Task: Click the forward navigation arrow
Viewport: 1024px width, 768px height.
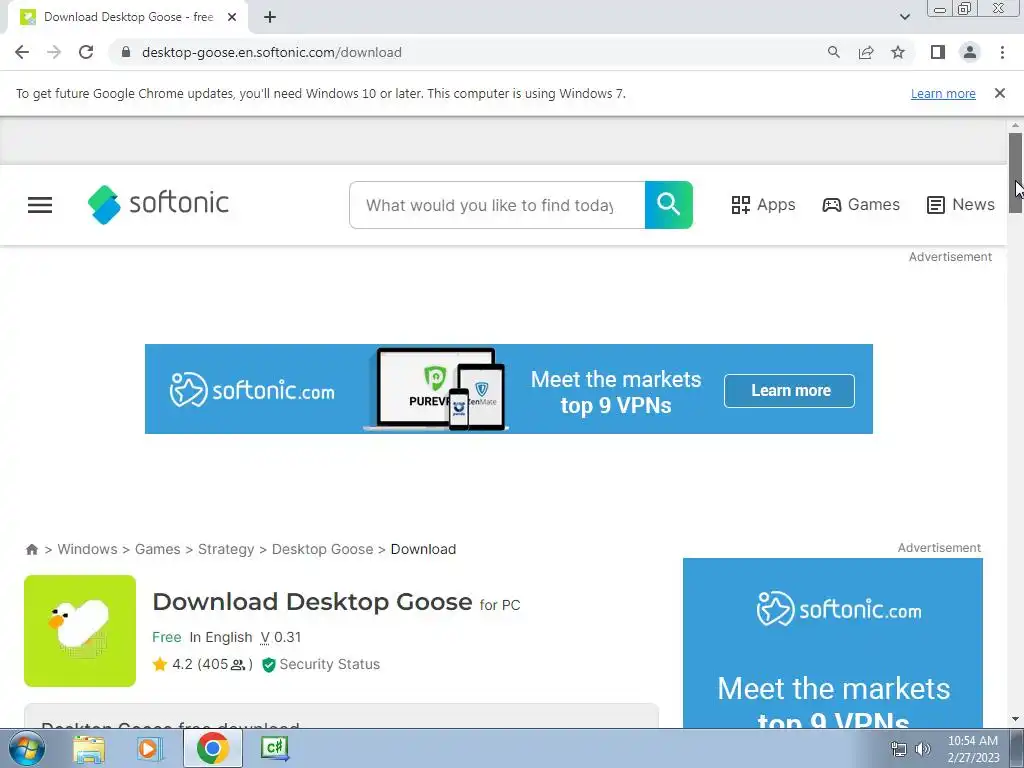Action: 54,52
